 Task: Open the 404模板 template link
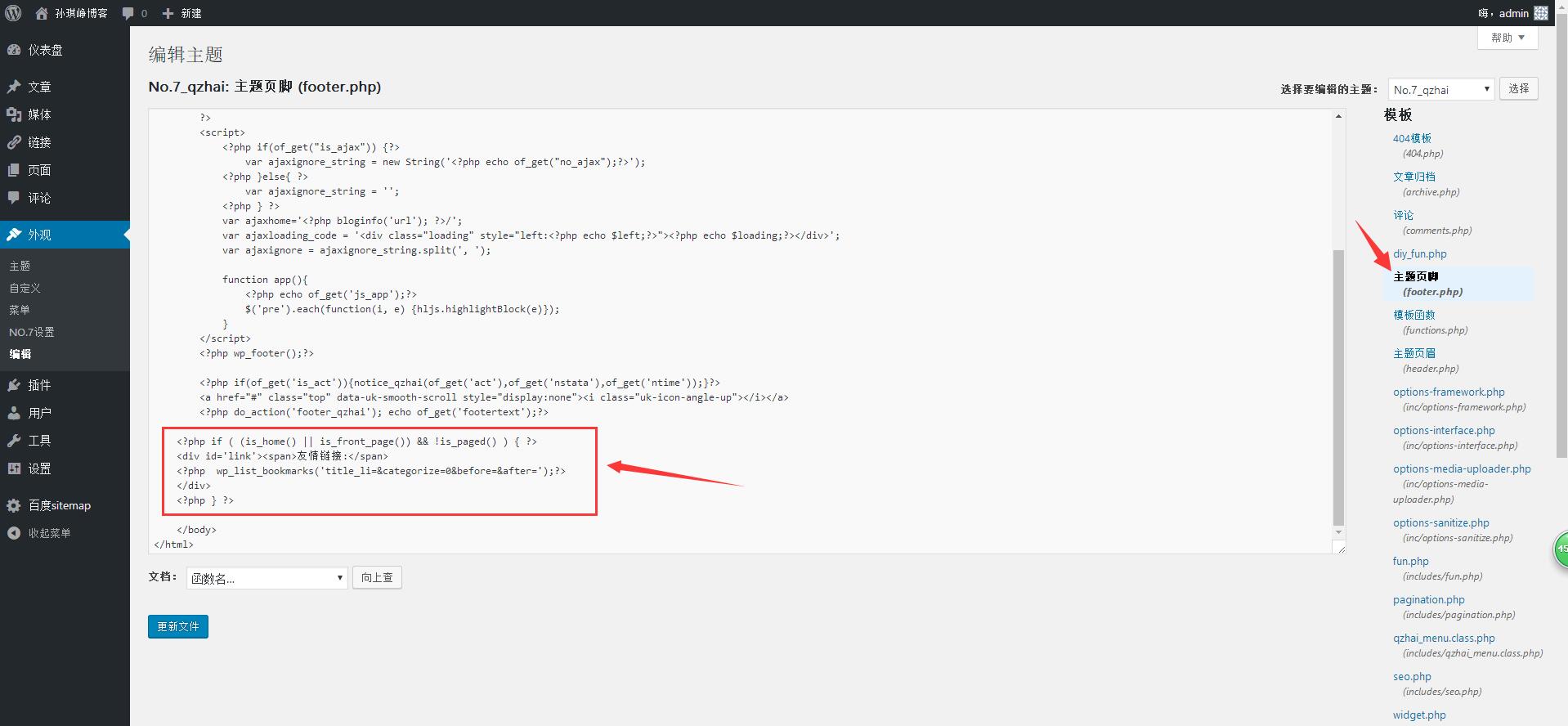click(1412, 138)
